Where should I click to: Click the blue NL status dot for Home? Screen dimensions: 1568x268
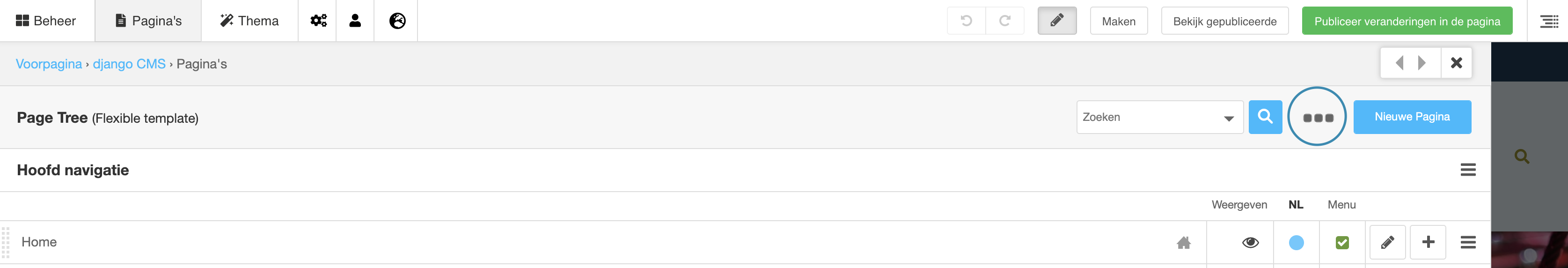1296,242
